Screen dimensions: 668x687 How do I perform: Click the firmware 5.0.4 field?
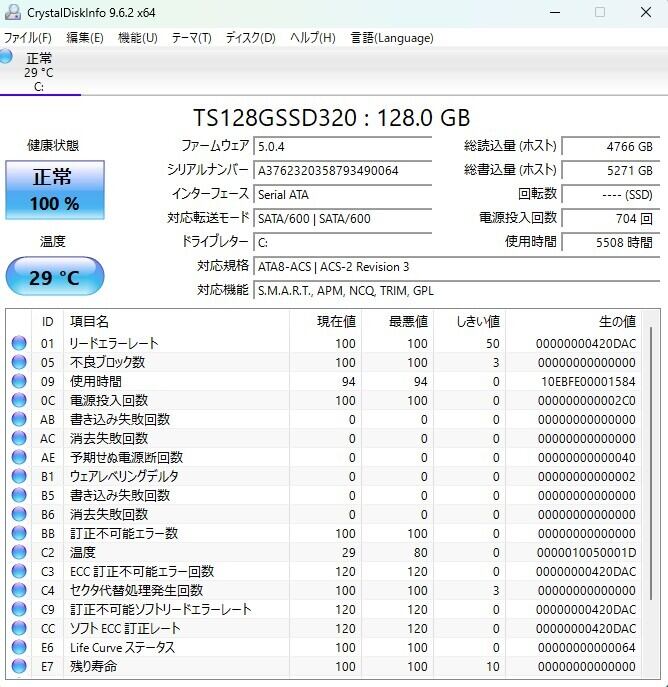click(x=342, y=147)
